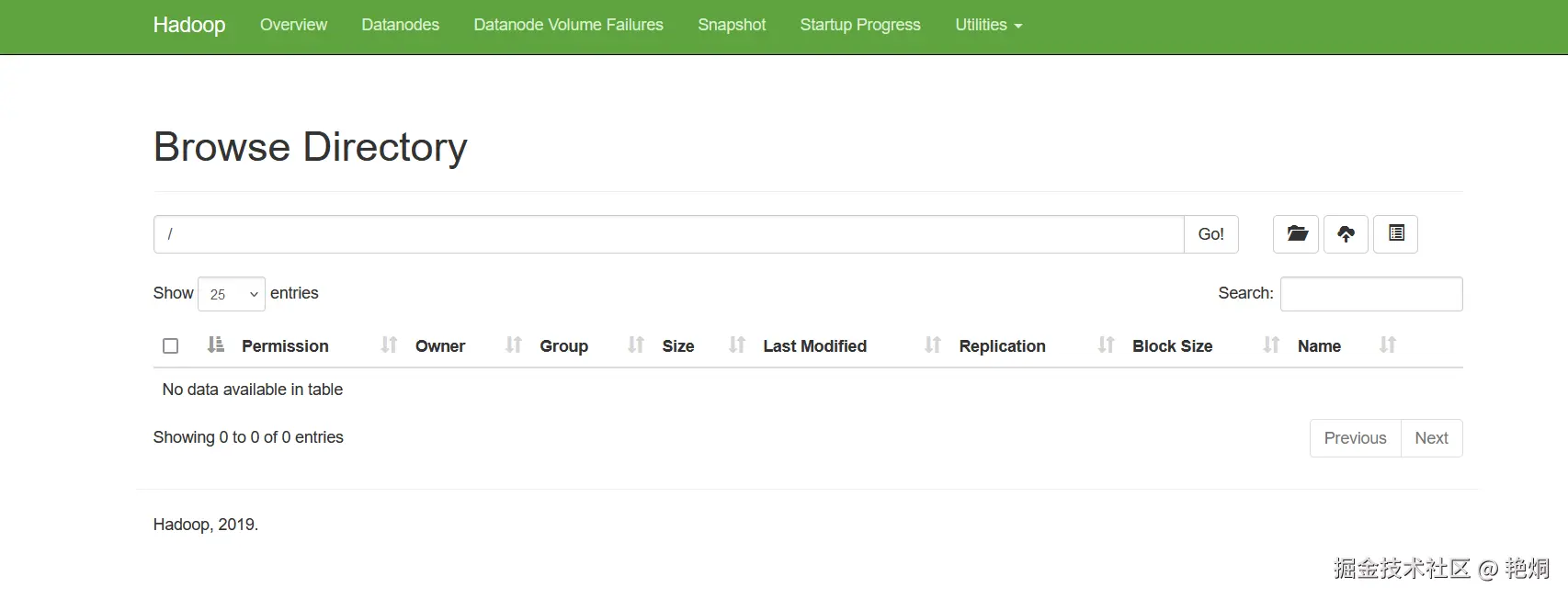Click the cut and paste list icon
Viewport: 1568px width, 599px height.
1395,234
